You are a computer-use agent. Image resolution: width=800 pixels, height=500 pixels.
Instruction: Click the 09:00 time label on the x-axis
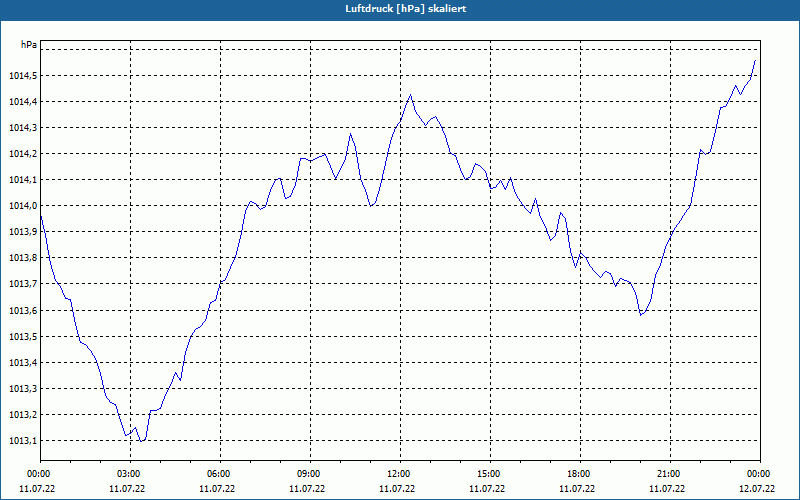coord(308,474)
